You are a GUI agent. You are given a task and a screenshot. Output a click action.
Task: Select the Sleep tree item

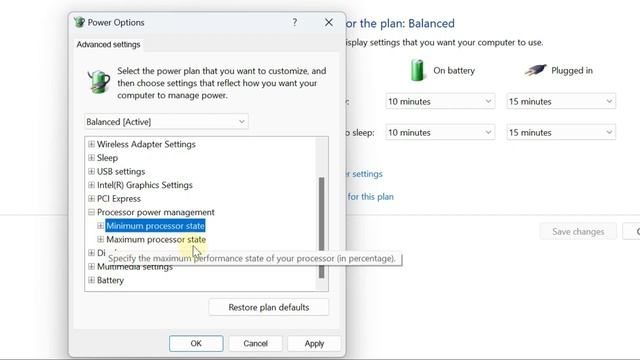pos(107,158)
